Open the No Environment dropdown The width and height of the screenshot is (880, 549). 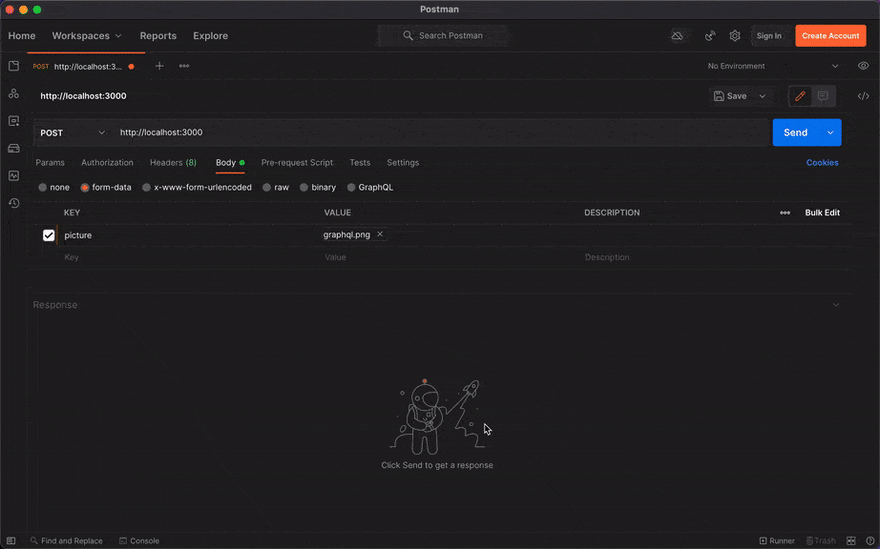773,66
